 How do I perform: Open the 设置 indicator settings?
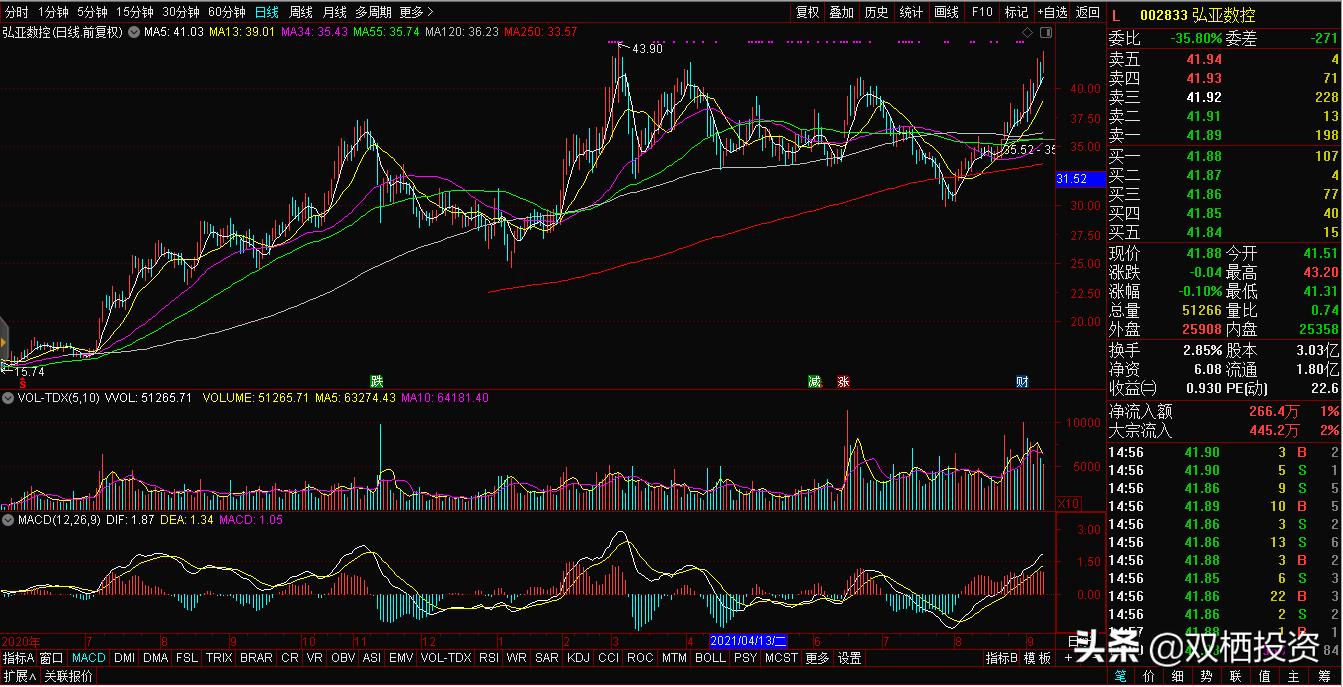click(x=850, y=658)
